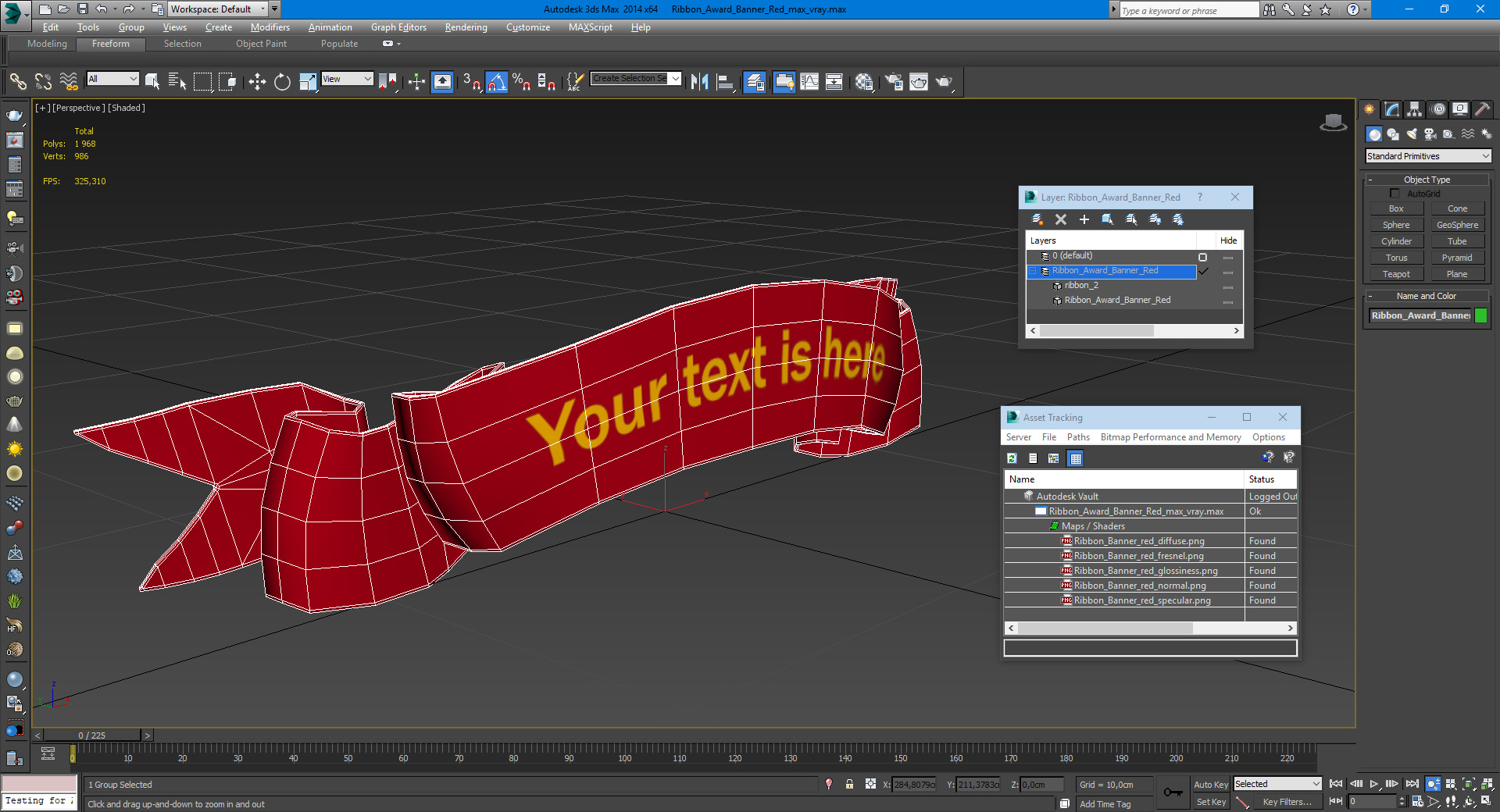1500x812 pixels.
Task: Switch Asset Tracking to table view
Action: tap(1076, 458)
